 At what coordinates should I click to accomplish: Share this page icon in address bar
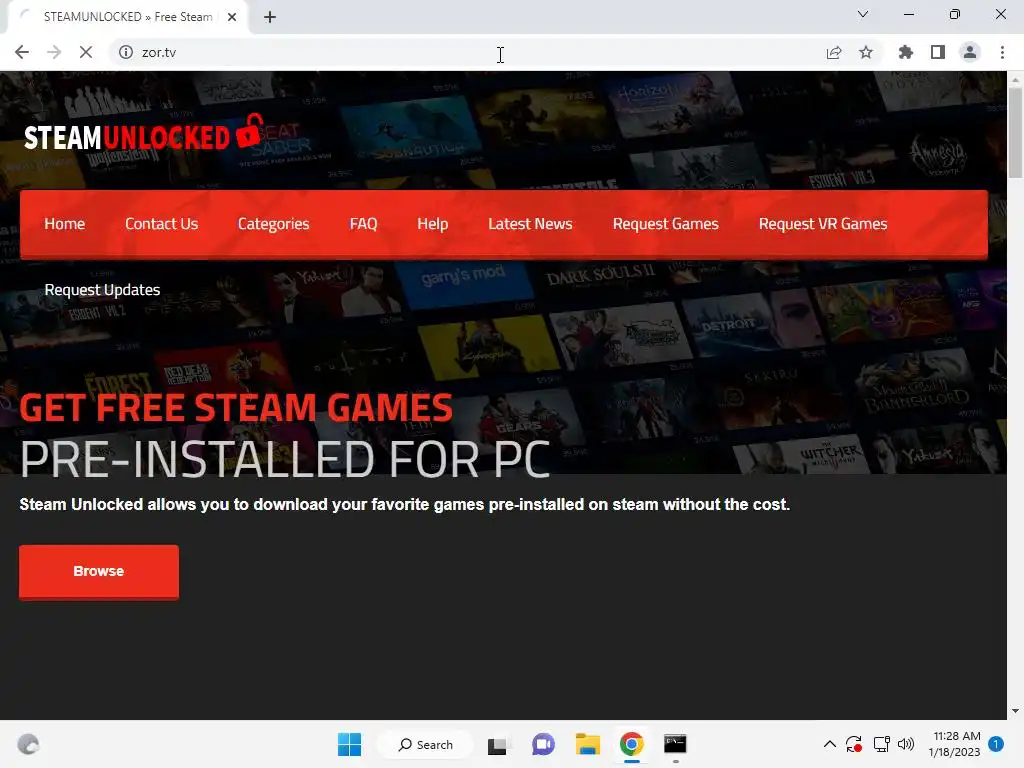[x=834, y=52]
